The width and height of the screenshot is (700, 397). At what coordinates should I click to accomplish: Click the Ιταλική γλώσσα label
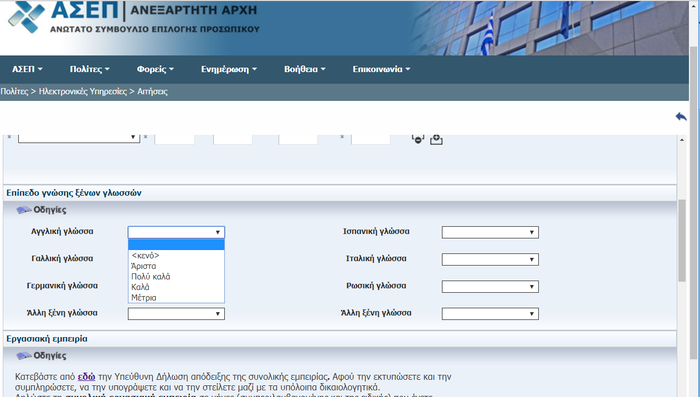tap(376, 259)
